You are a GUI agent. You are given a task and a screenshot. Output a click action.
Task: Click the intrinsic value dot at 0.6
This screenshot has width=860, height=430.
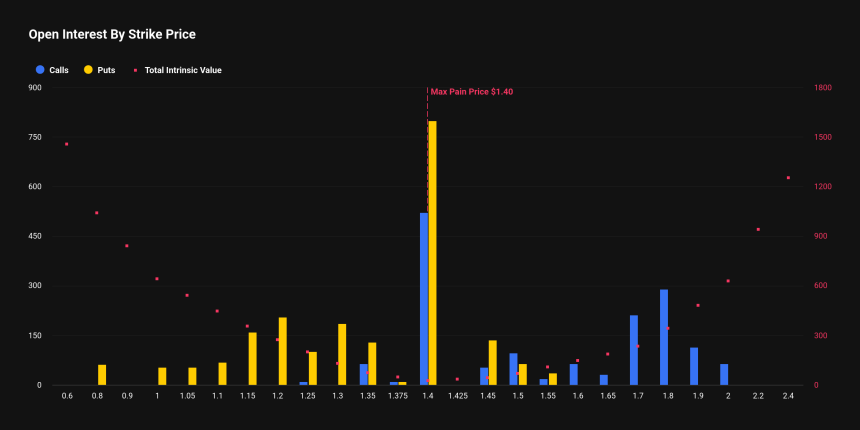pyautogui.click(x=66, y=144)
